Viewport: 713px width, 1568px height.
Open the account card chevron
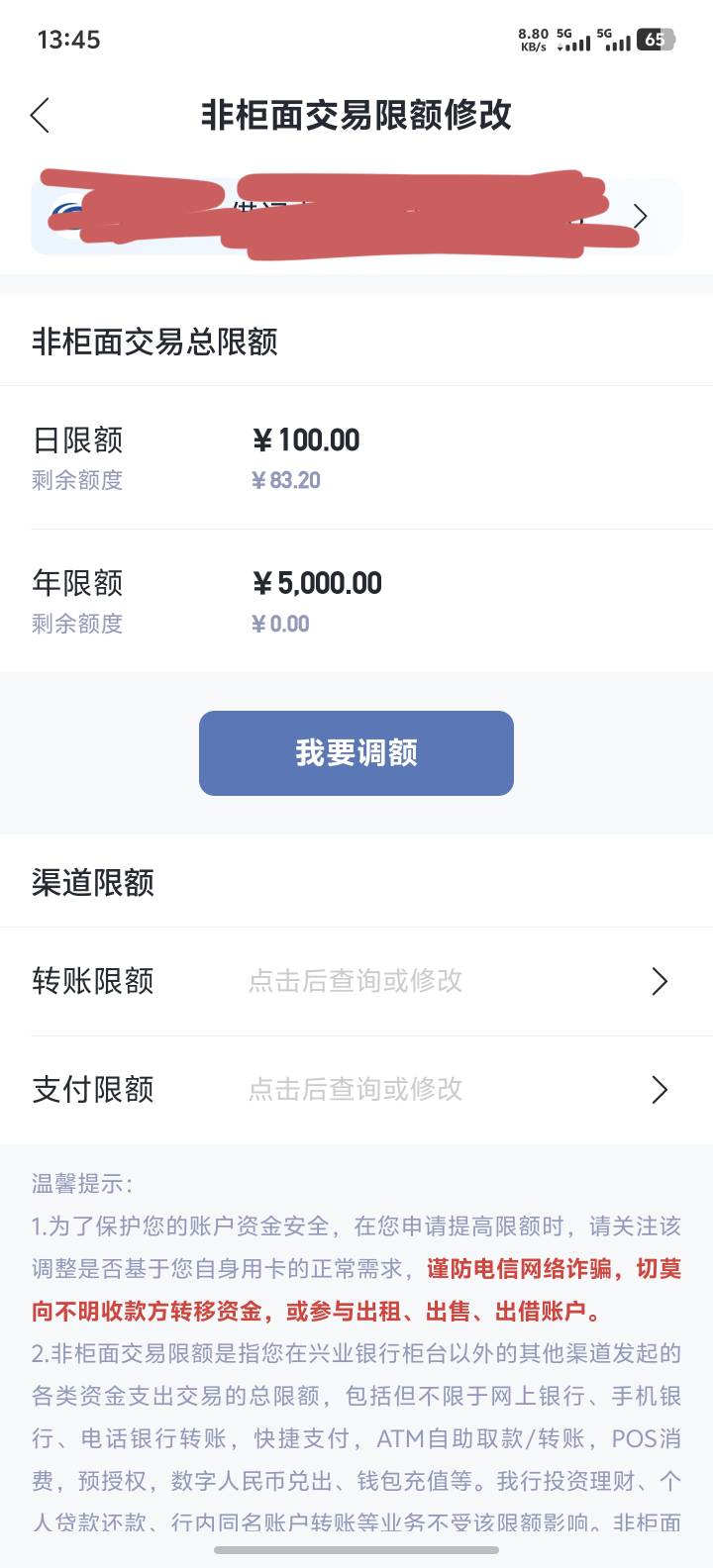(641, 216)
